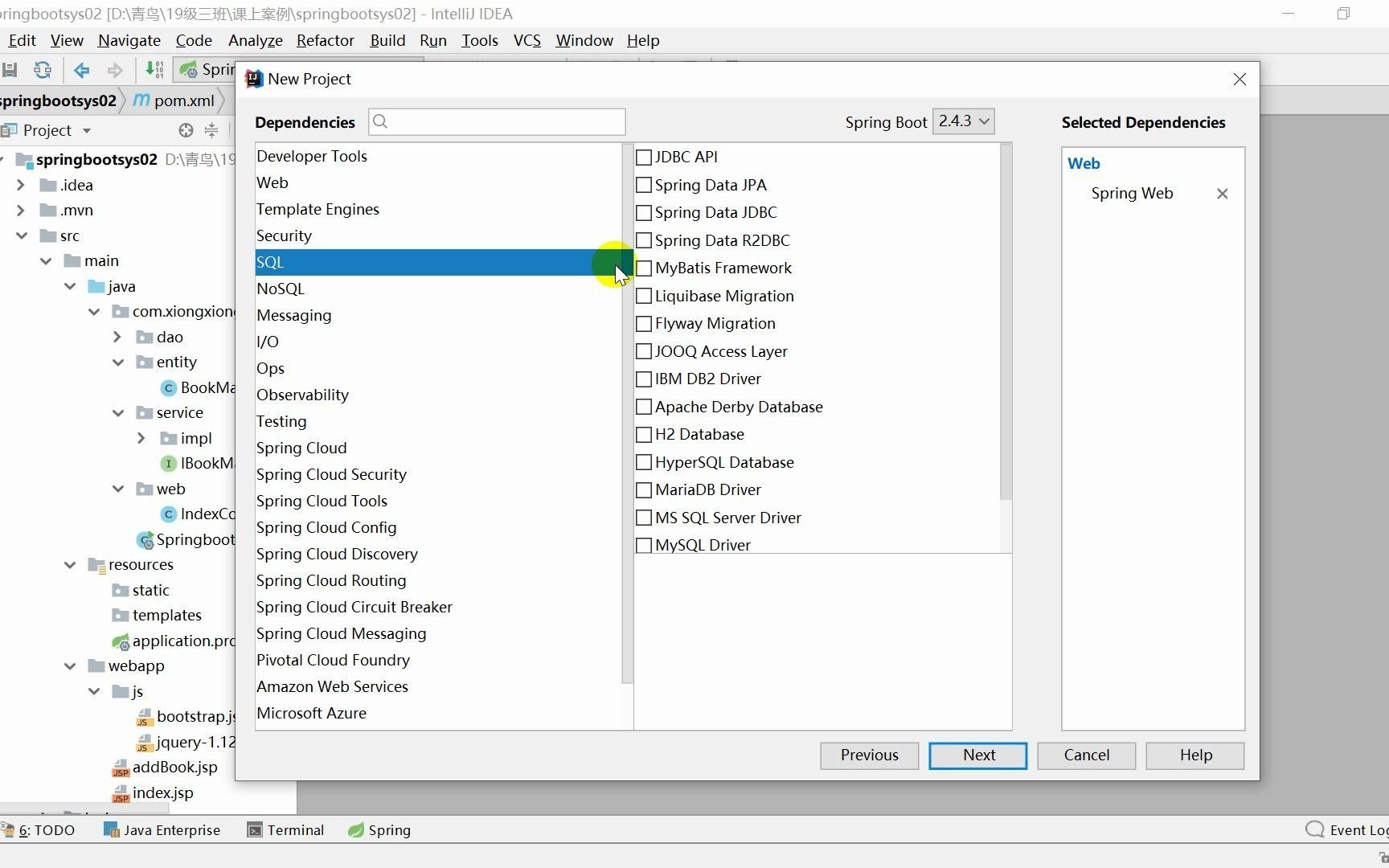
Task: Click the Save All toolbar icon
Action: pyautogui.click(x=10, y=70)
